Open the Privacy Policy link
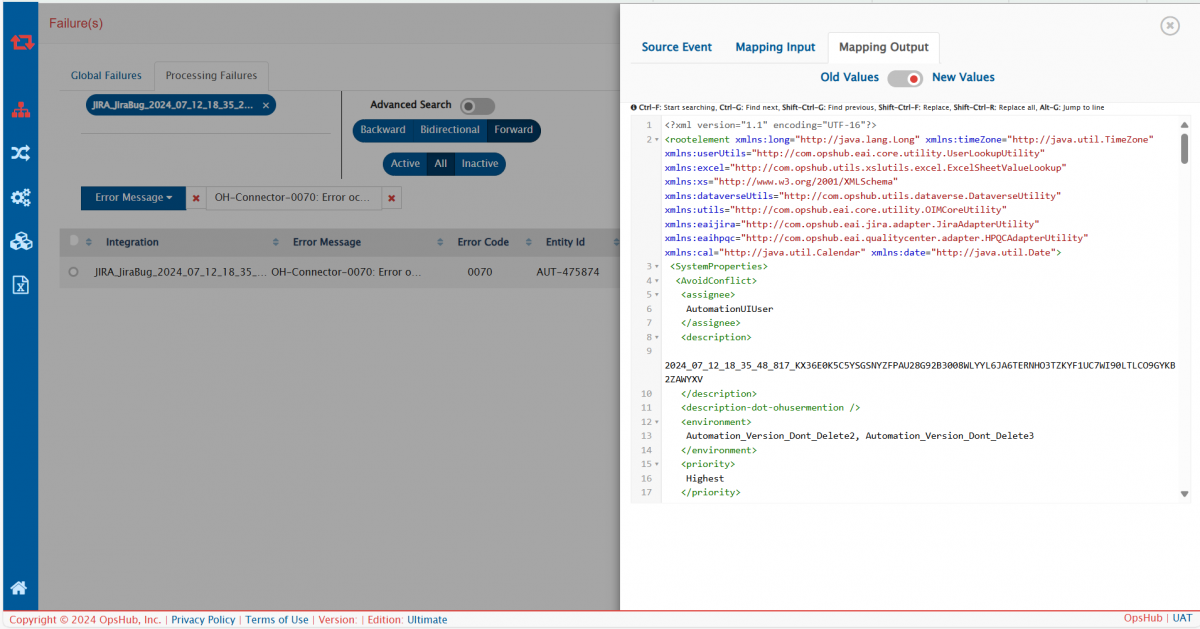The width and height of the screenshot is (1200, 629). (203, 620)
